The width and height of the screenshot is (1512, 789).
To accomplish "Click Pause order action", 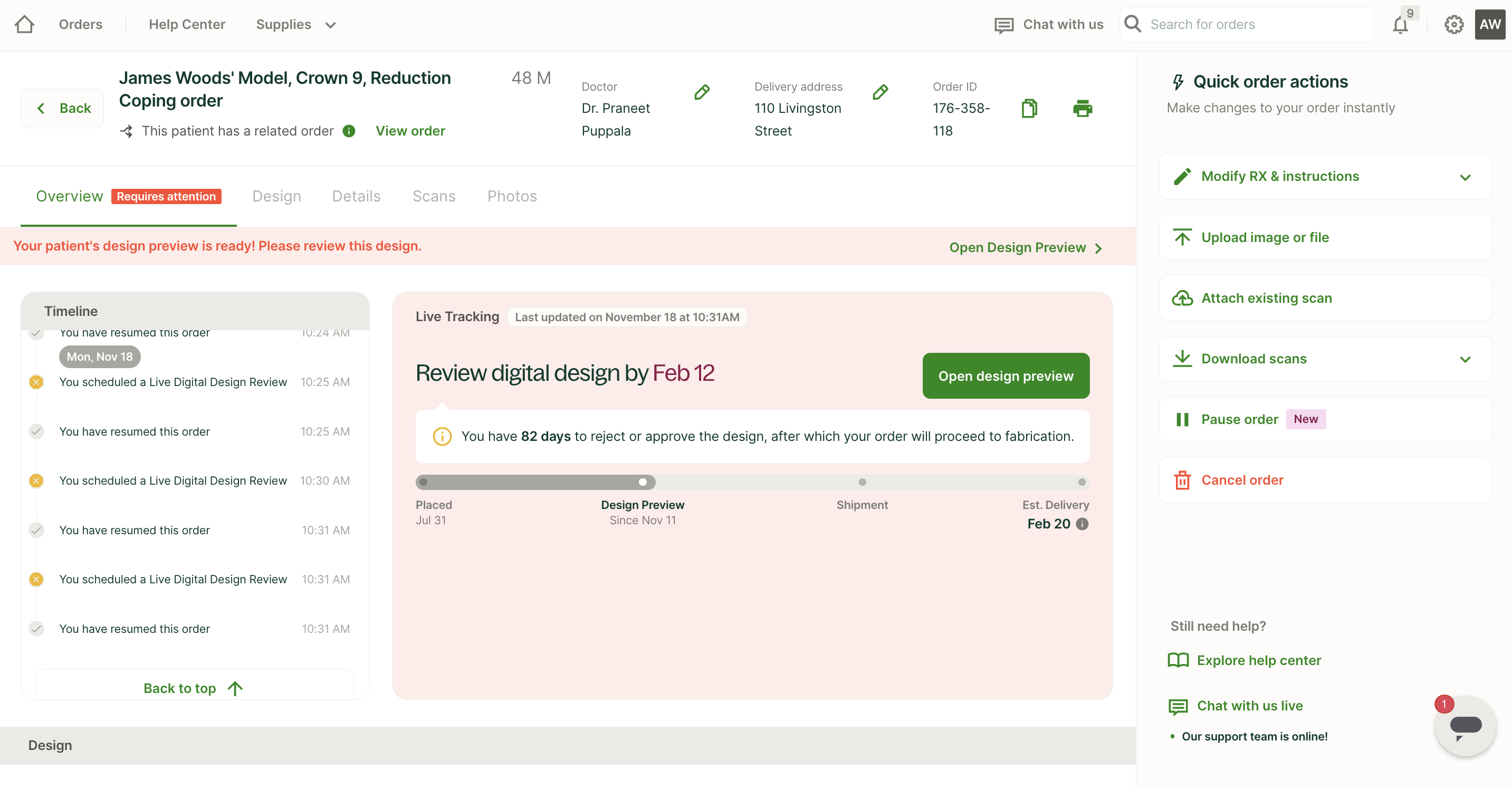I will click(1239, 419).
